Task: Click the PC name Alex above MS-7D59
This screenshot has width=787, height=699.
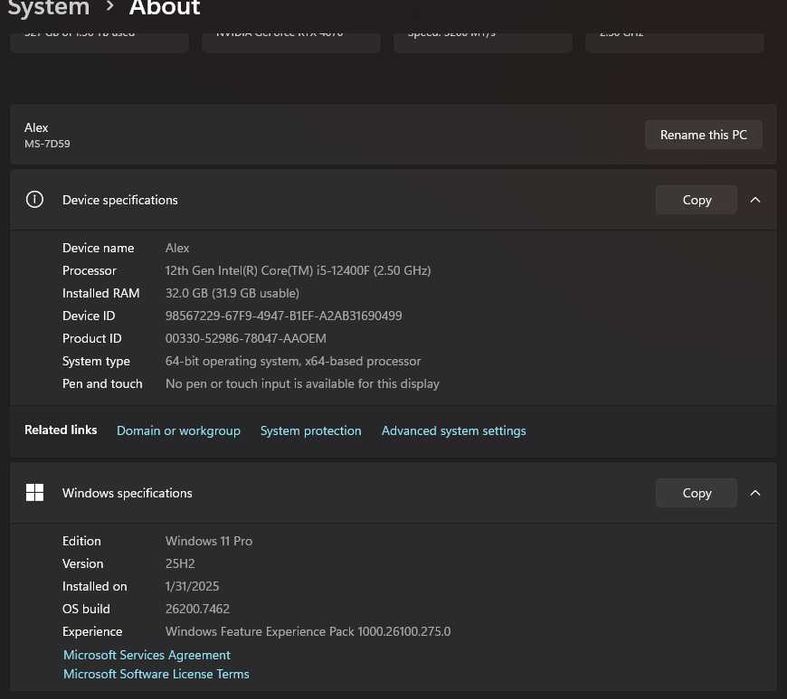Action: 36,127
